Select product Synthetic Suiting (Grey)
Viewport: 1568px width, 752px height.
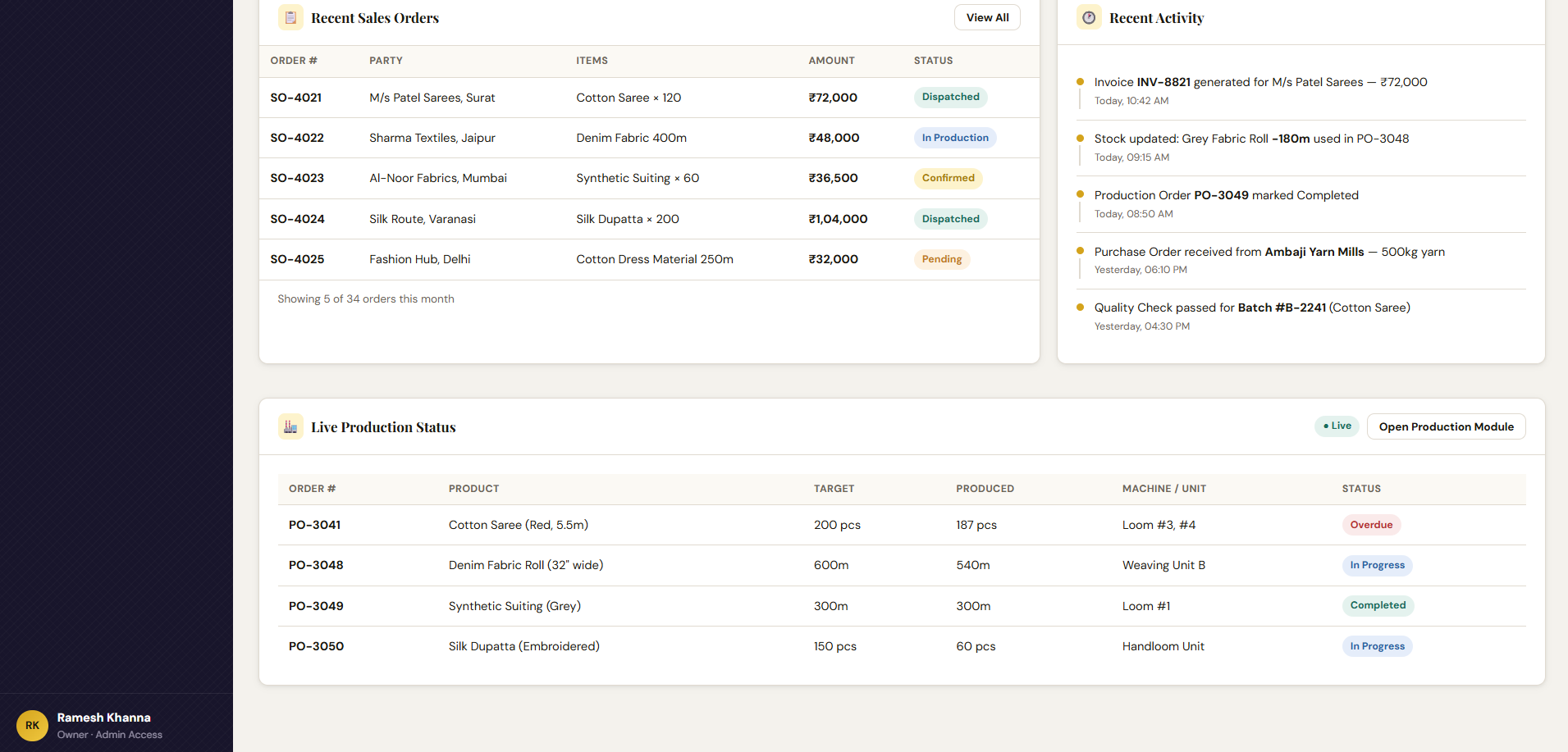[x=514, y=606]
